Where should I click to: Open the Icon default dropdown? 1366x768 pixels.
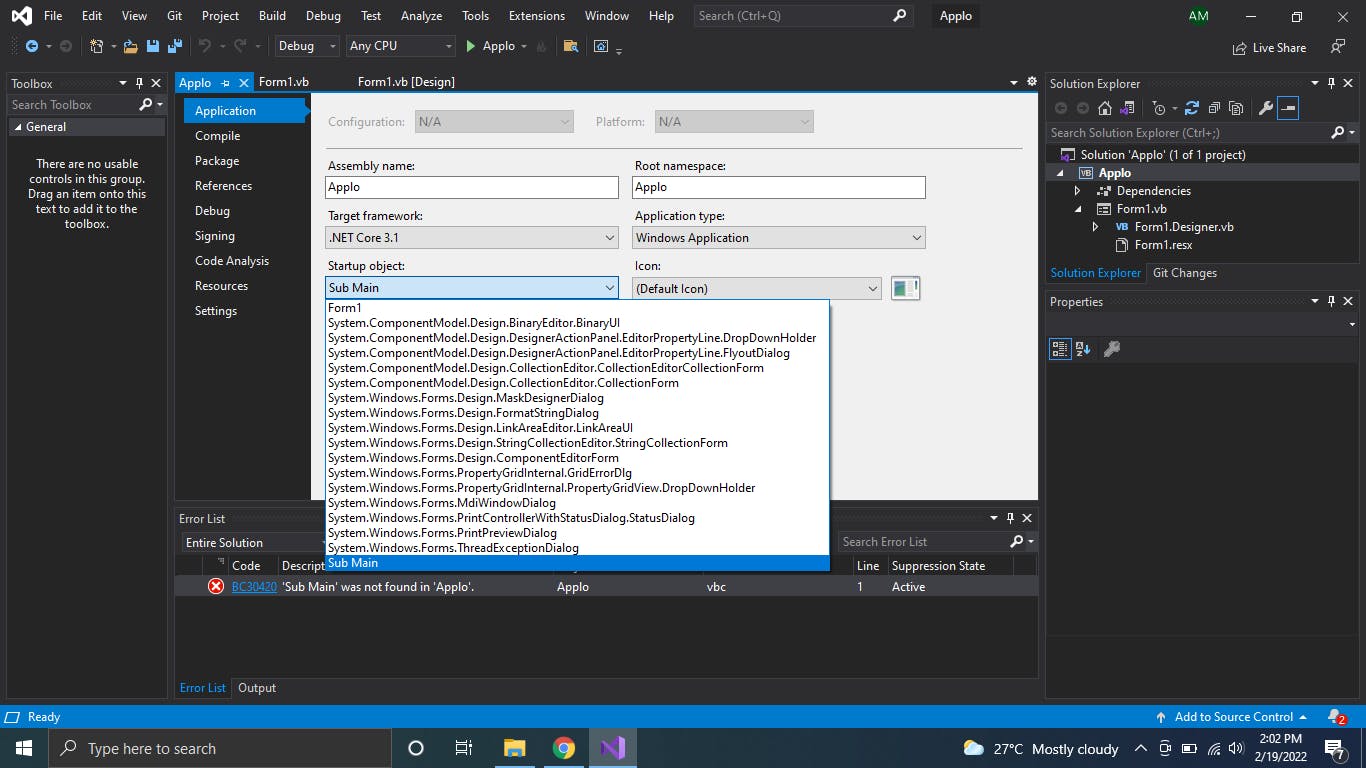coord(757,288)
